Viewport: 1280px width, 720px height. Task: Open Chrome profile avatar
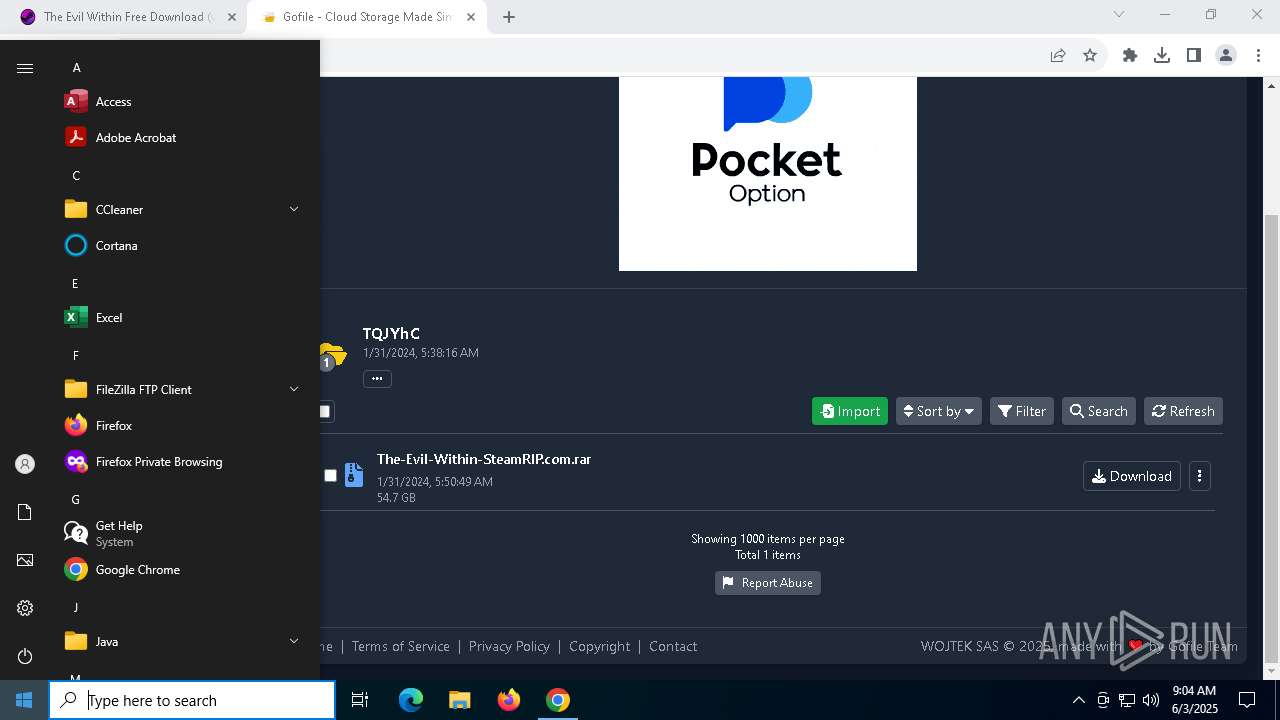pyautogui.click(x=1226, y=55)
